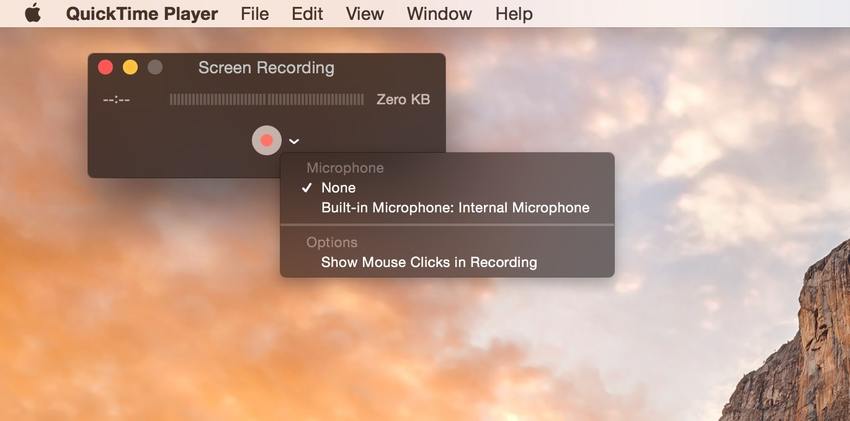Open the Apple menu
Screen dimensions: 850x421
click(33, 13)
